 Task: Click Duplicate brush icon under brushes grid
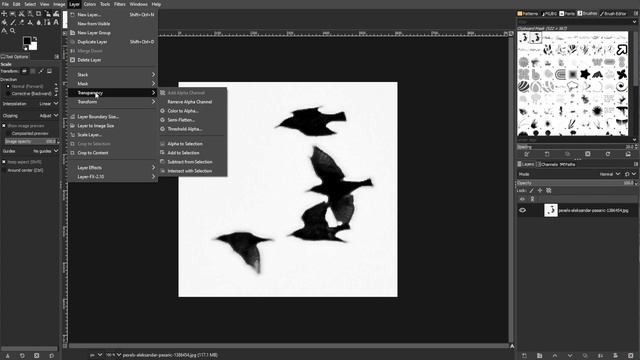point(567,154)
